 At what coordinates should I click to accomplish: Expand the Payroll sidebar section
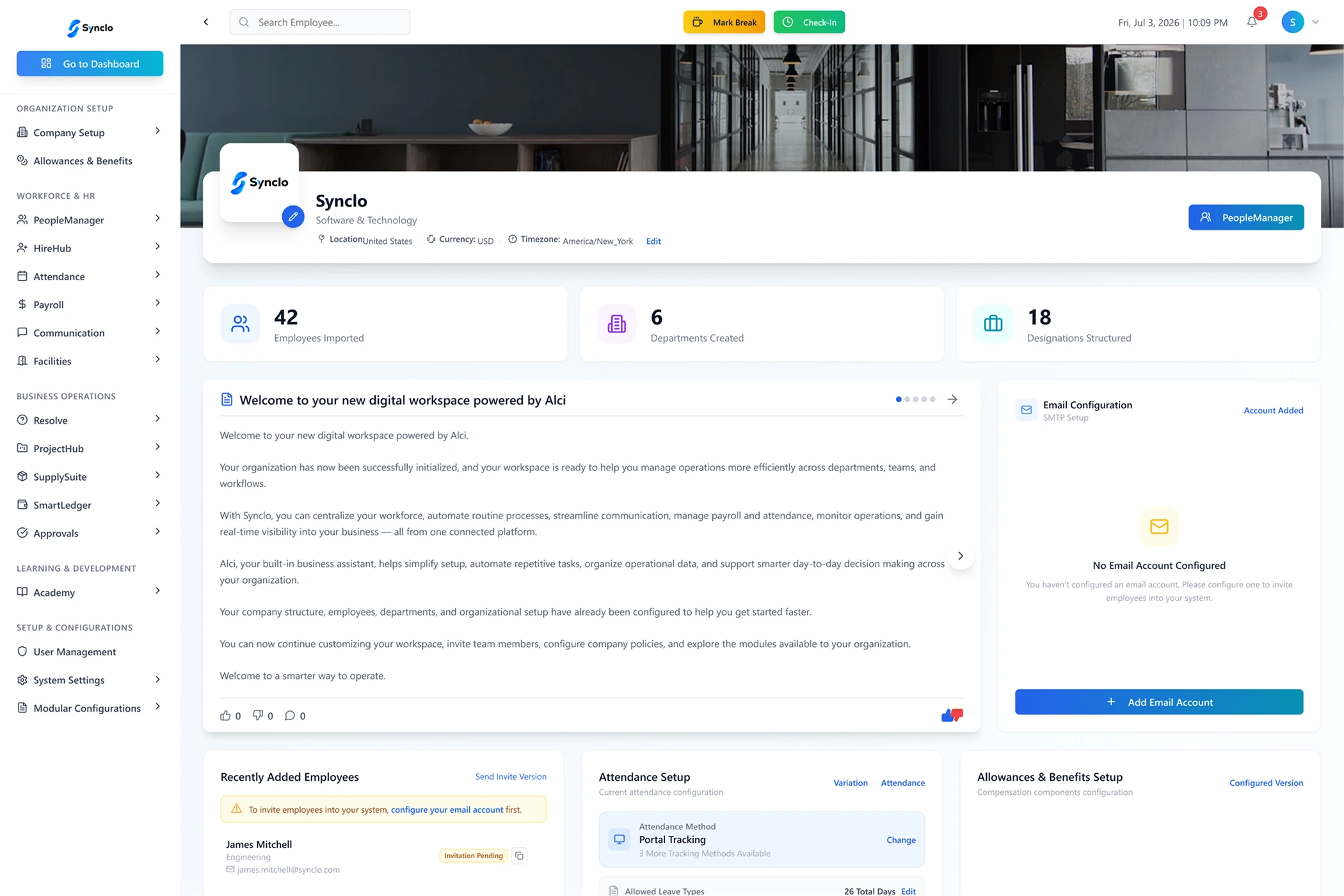[90, 304]
